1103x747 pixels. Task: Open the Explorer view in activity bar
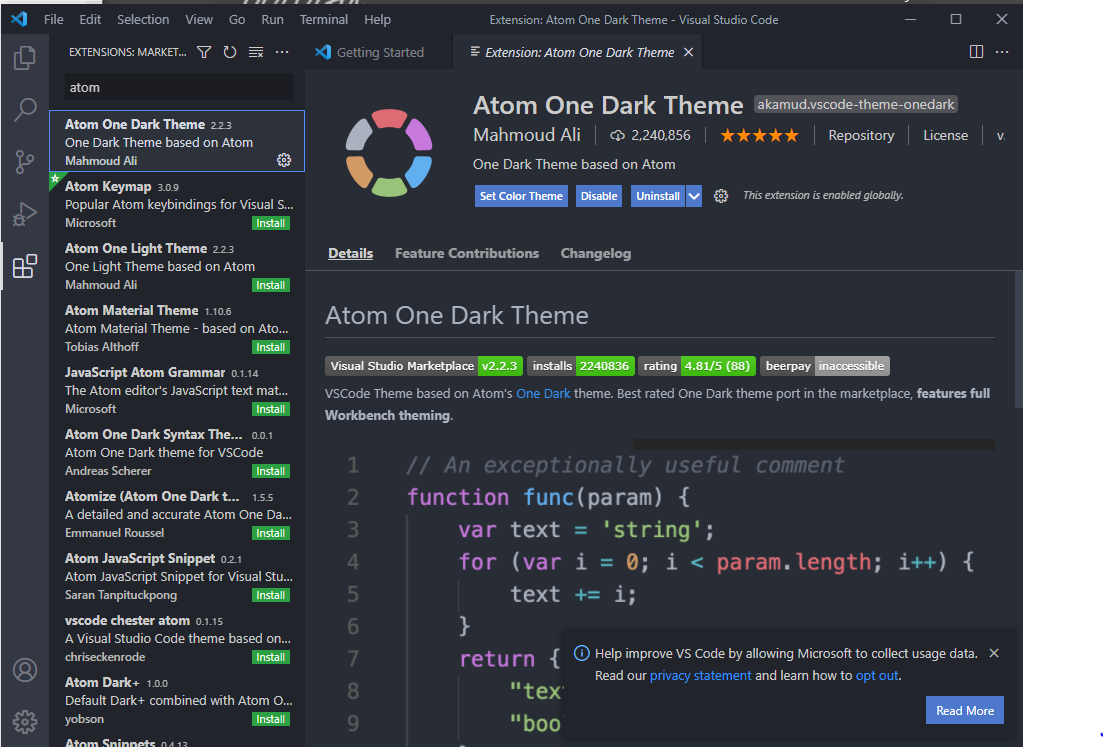click(x=25, y=57)
